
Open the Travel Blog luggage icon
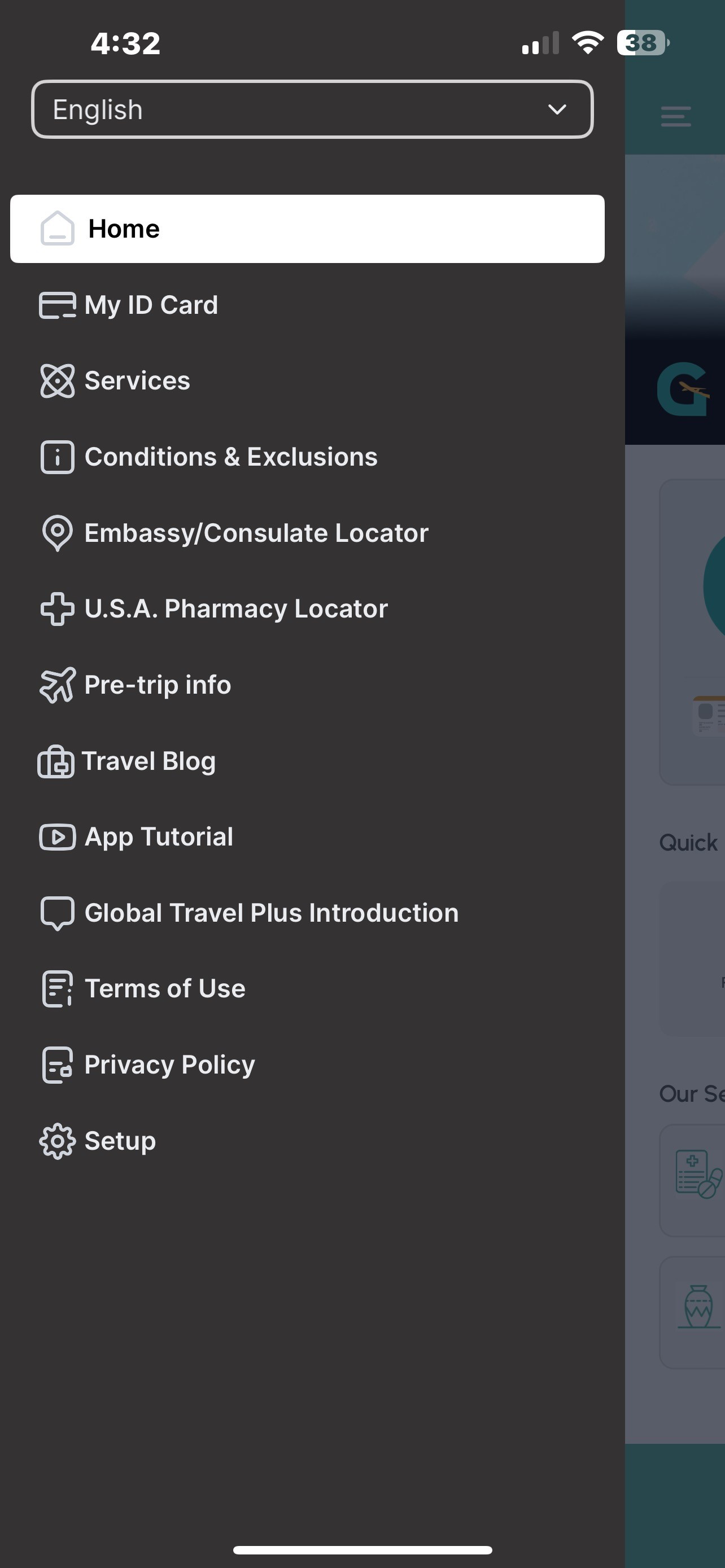point(56,761)
